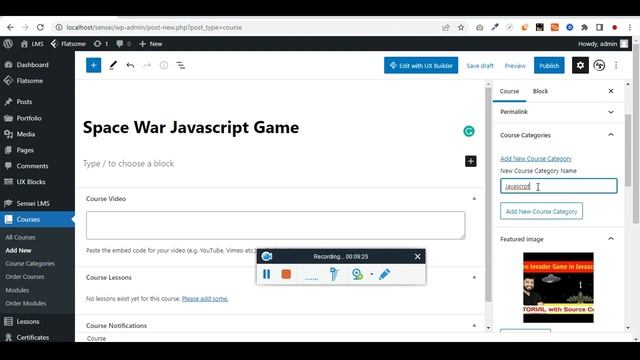Click the featured image thumbnail

point(558,287)
